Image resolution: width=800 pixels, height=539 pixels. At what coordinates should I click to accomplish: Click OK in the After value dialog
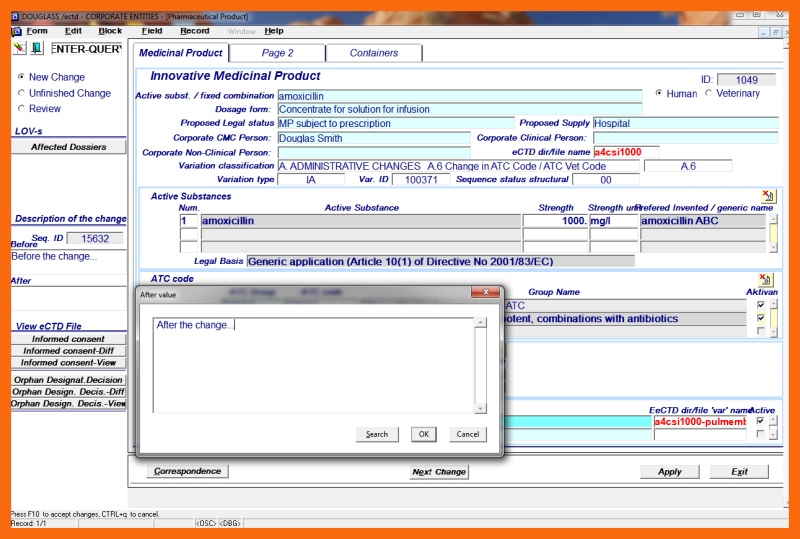(424, 434)
